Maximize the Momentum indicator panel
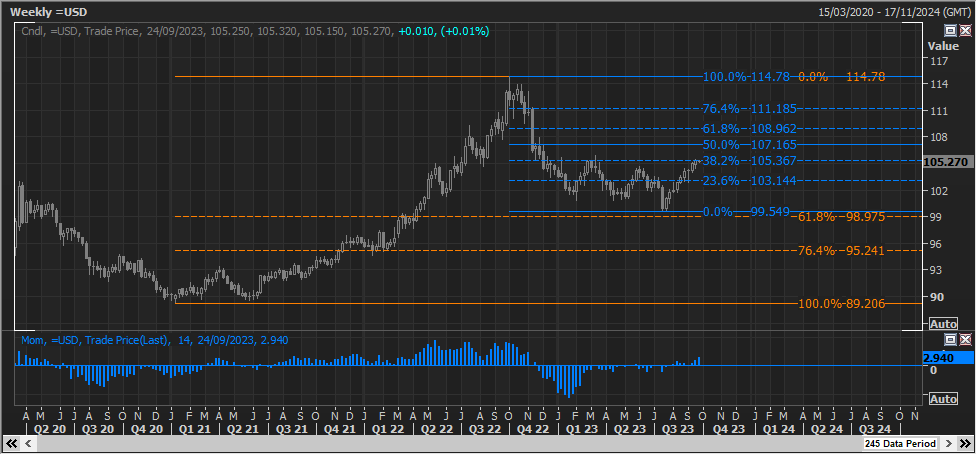Image resolution: width=977 pixels, height=455 pixels. click(951, 339)
